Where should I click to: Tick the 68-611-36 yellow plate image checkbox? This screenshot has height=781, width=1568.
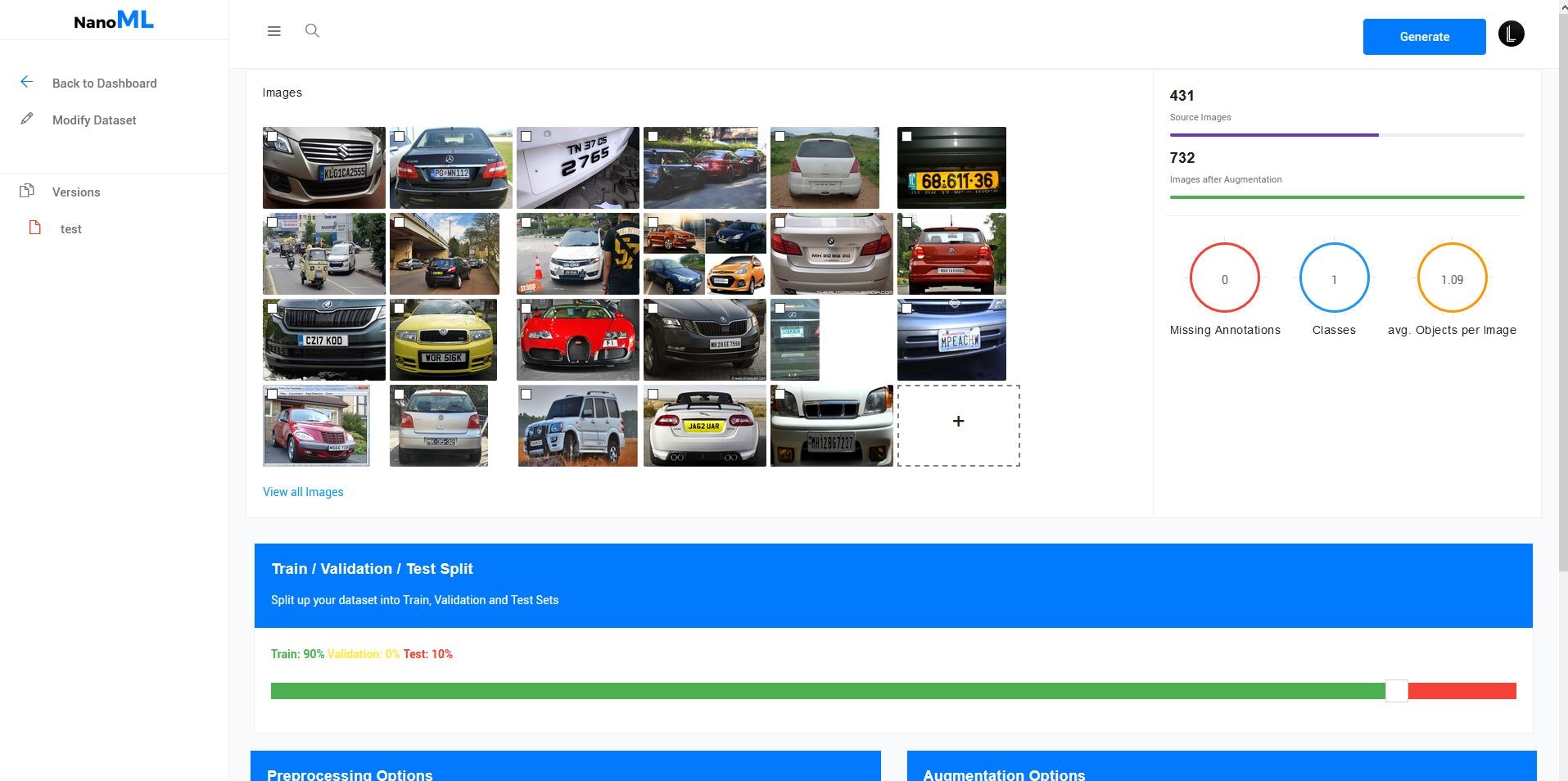click(x=906, y=137)
